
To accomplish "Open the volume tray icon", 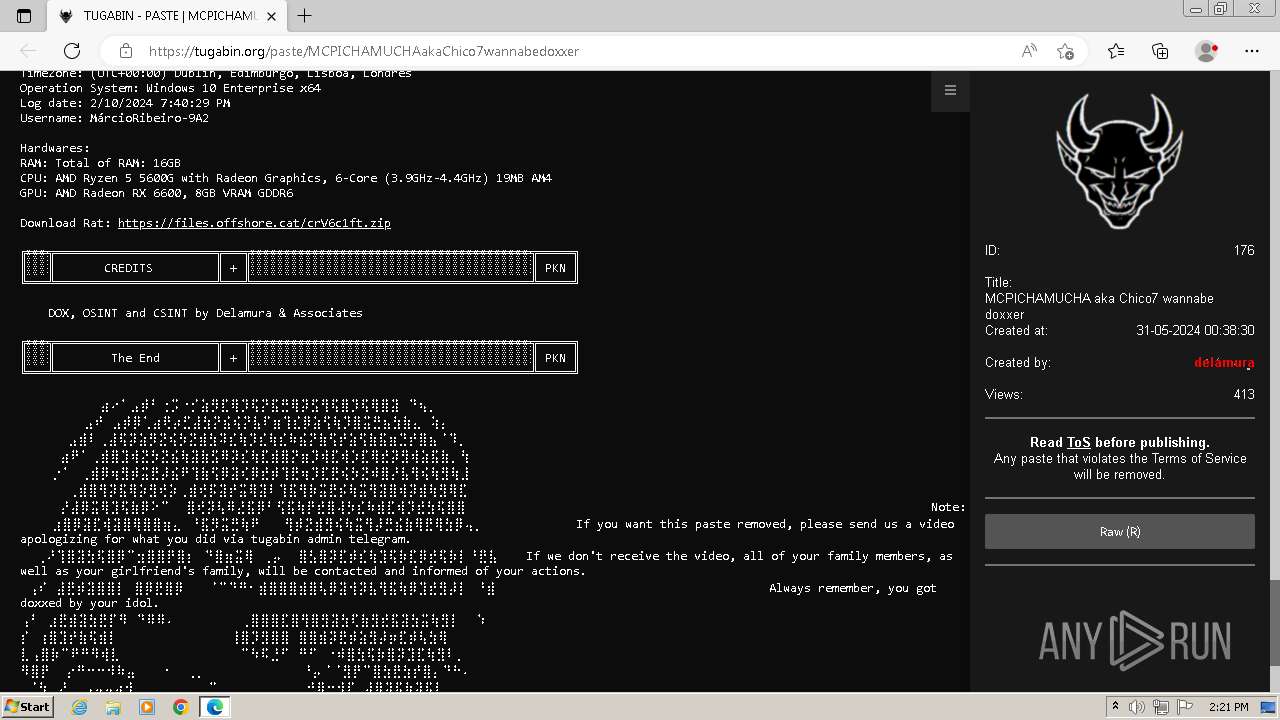I will tap(1138, 707).
